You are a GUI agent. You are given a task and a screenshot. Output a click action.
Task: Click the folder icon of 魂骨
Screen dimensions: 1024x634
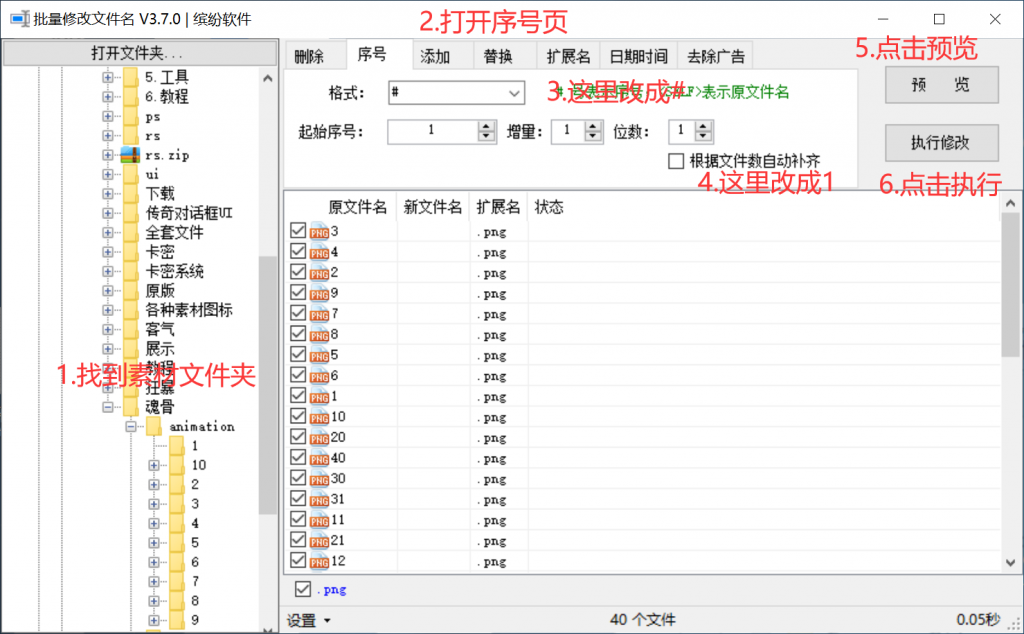[131, 407]
